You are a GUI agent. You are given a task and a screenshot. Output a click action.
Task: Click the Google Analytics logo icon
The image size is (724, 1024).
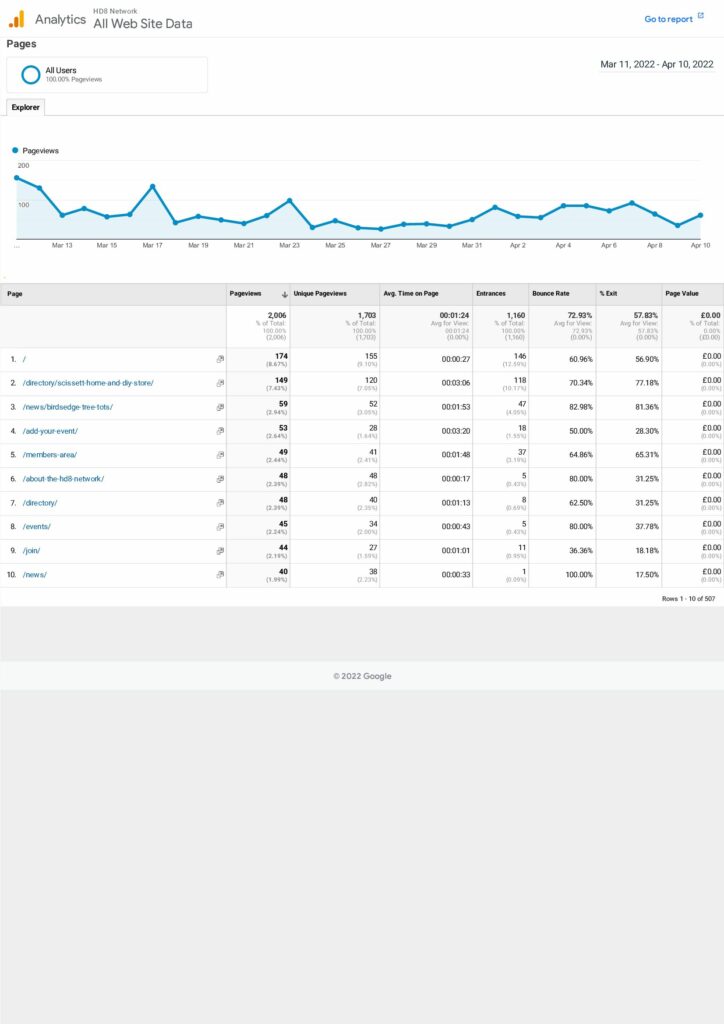click(x=16, y=19)
